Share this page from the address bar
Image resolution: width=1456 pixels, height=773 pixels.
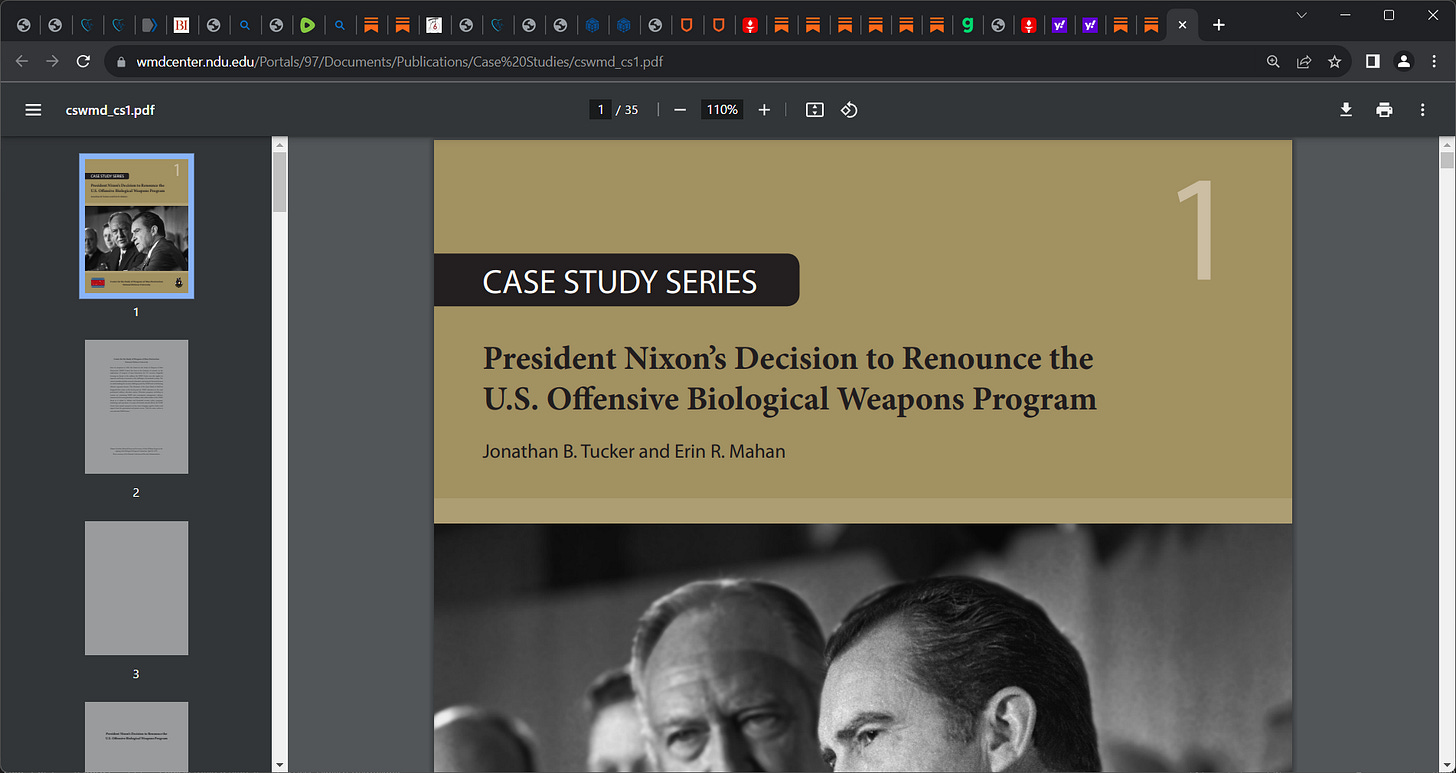[1304, 61]
